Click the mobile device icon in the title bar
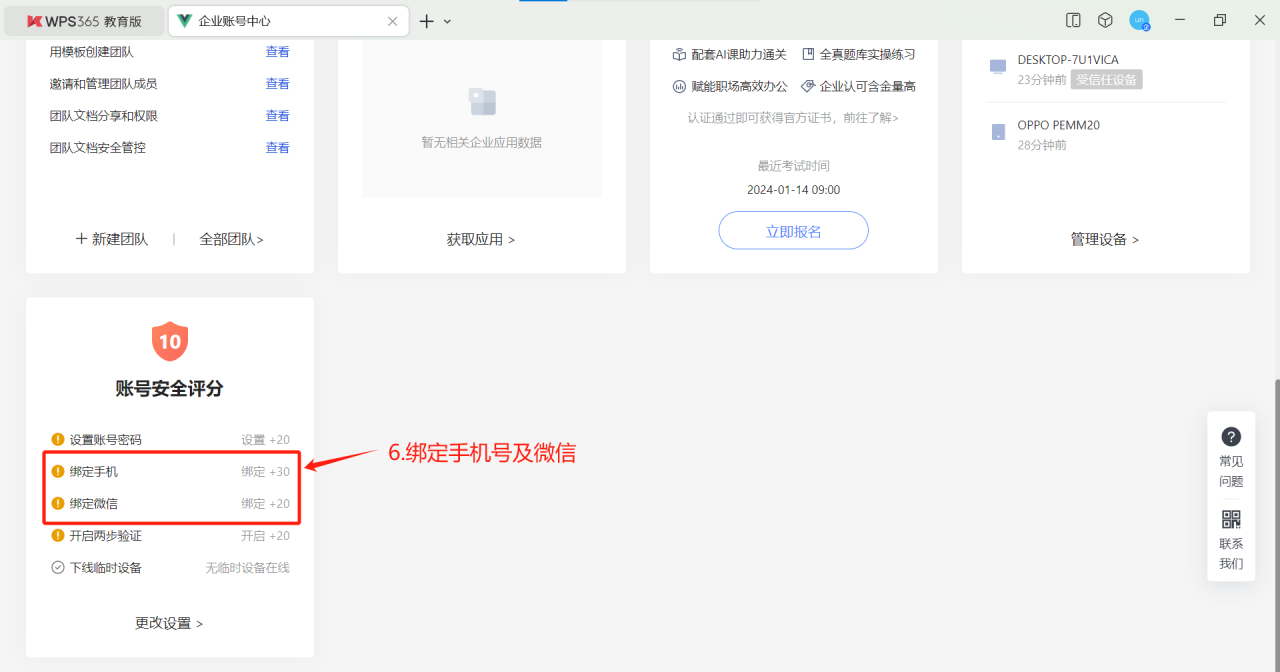Viewport: 1280px width, 672px height. pos(1072,20)
